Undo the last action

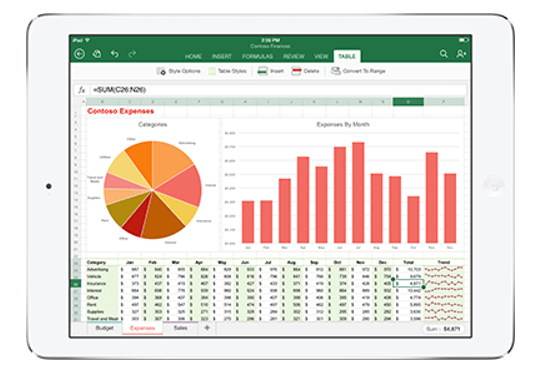pos(115,54)
